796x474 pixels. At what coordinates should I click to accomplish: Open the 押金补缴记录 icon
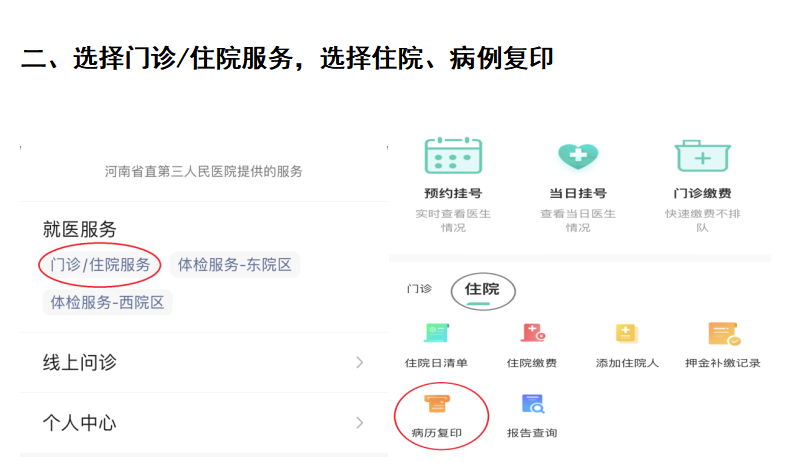723,334
